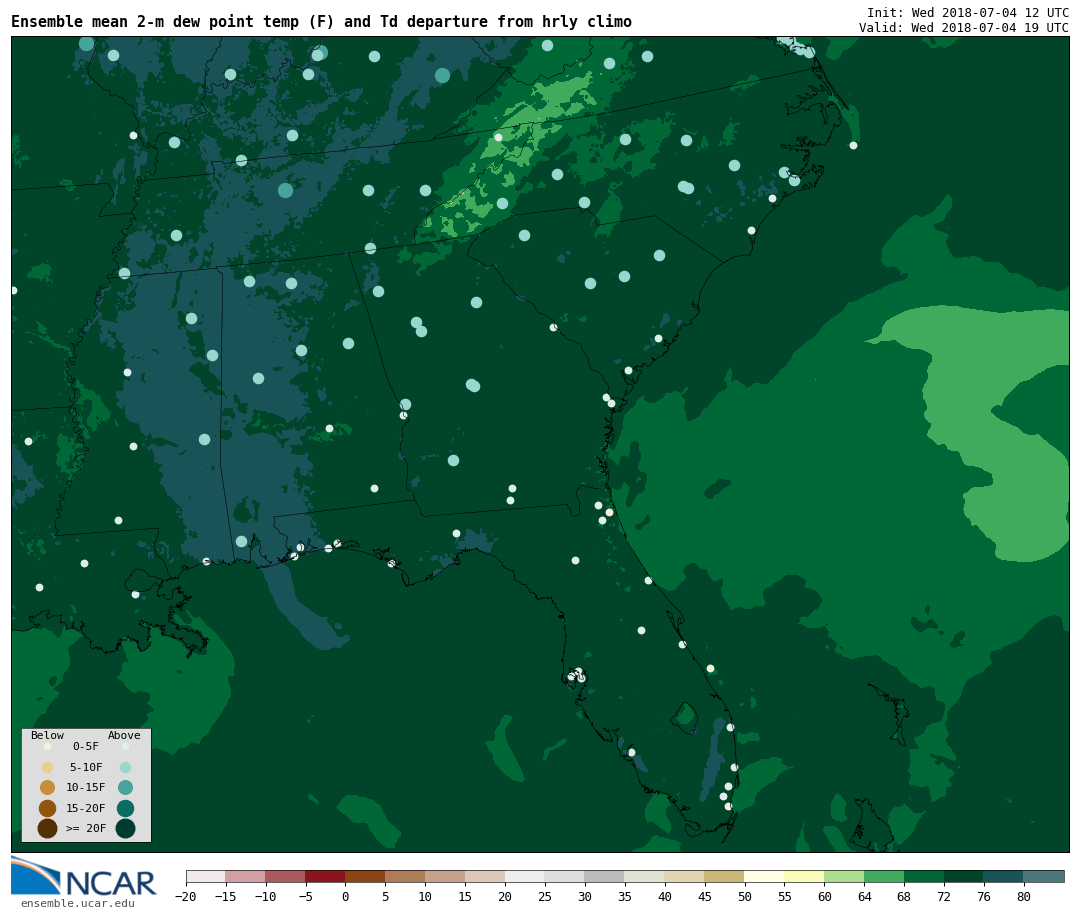The height and width of the screenshot is (915, 1080).
Task: Click the NCAR logo
Action: (x=83, y=877)
